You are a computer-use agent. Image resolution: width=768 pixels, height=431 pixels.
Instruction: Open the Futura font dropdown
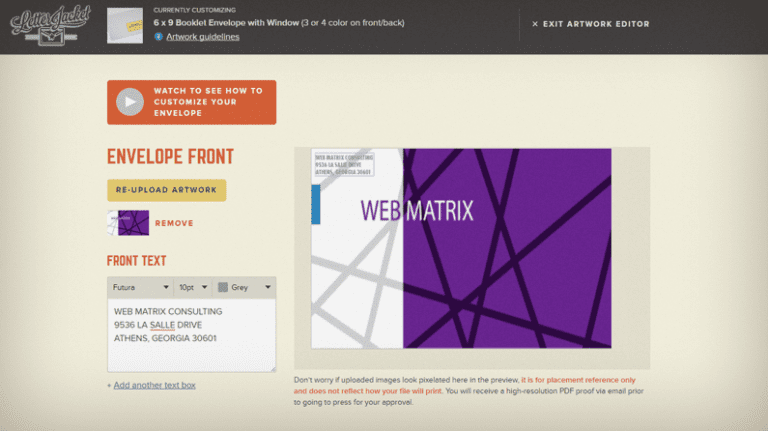click(x=140, y=287)
